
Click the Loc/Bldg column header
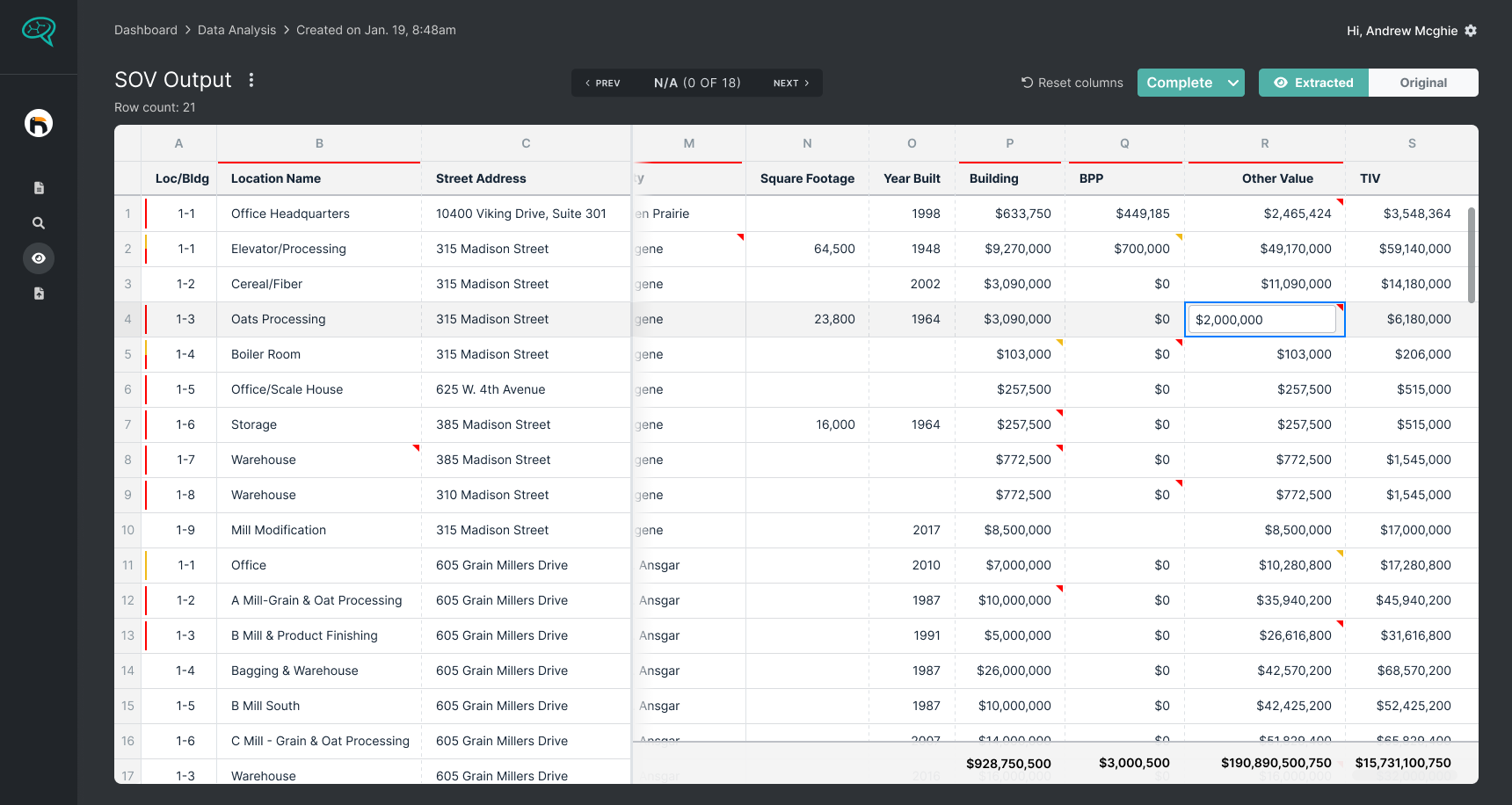click(x=179, y=178)
